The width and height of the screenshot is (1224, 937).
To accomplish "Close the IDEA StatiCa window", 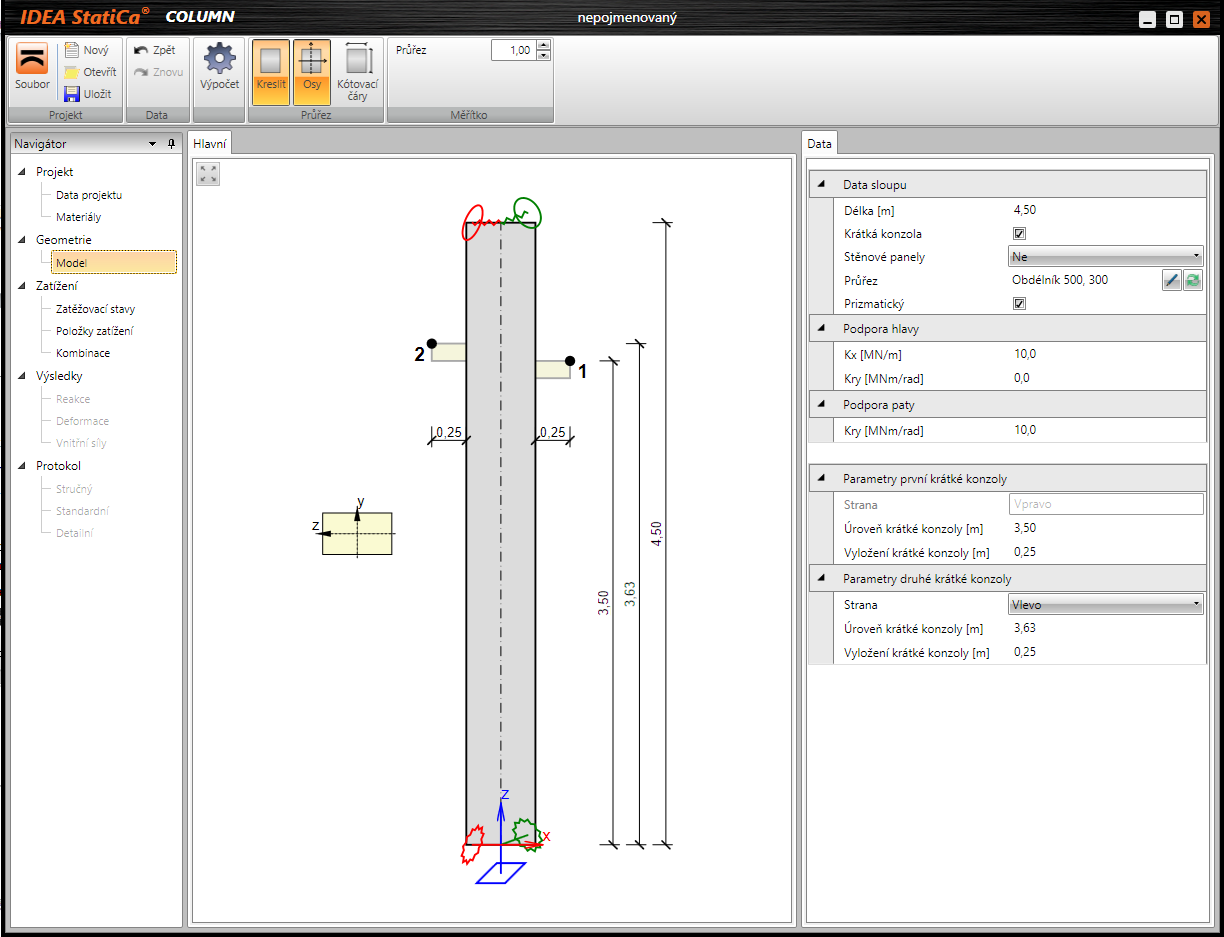I will point(1201,19).
